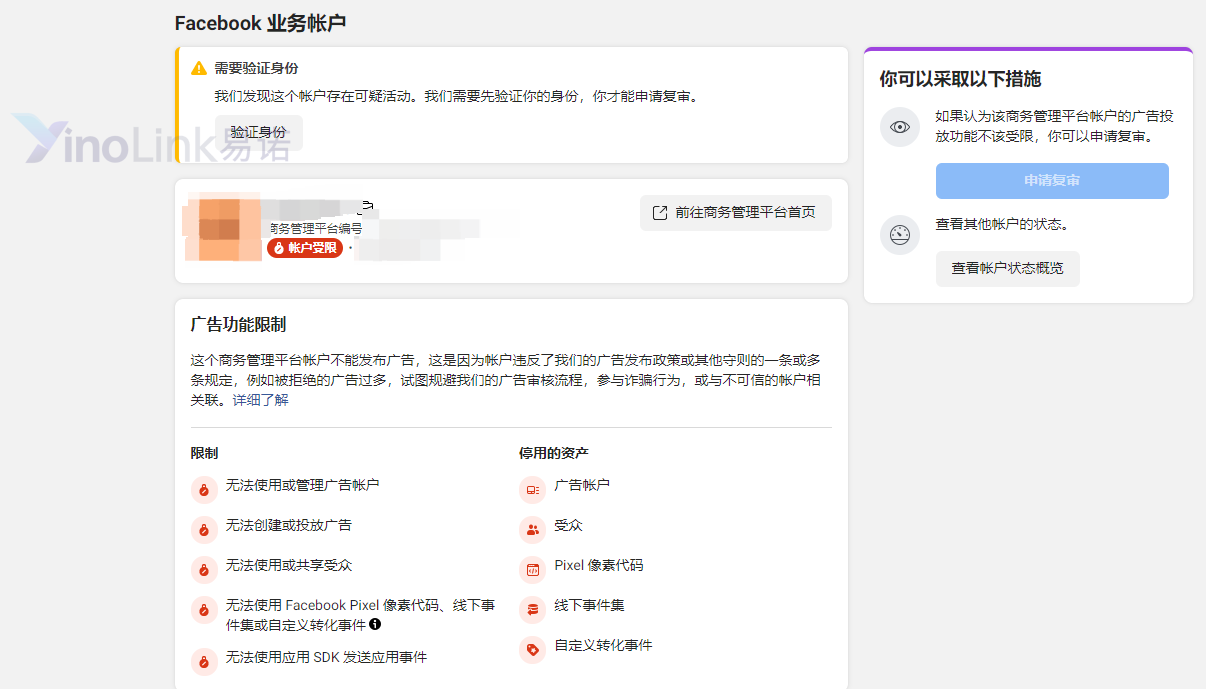Click the 受众 label under 停用的资产
Image resolution: width=1206 pixels, height=689 pixels.
click(x=568, y=525)
